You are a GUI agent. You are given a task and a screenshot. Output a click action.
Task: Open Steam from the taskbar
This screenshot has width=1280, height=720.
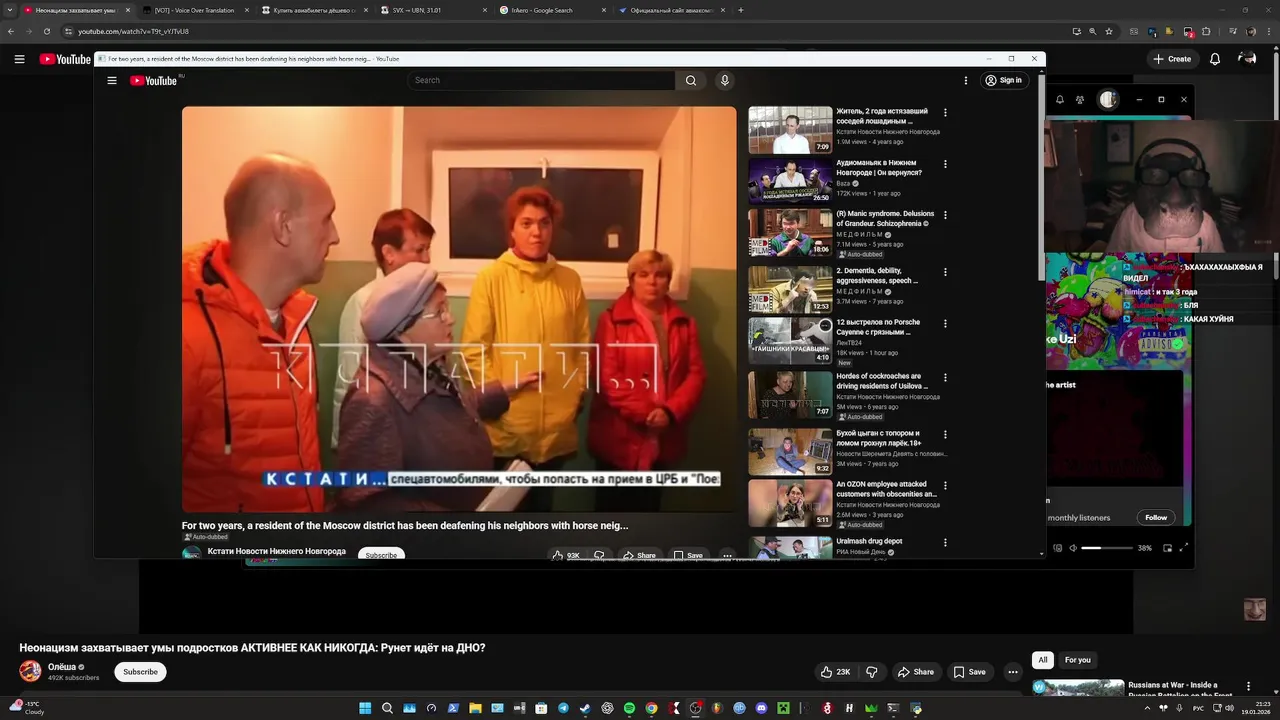(x=585, y=708)
